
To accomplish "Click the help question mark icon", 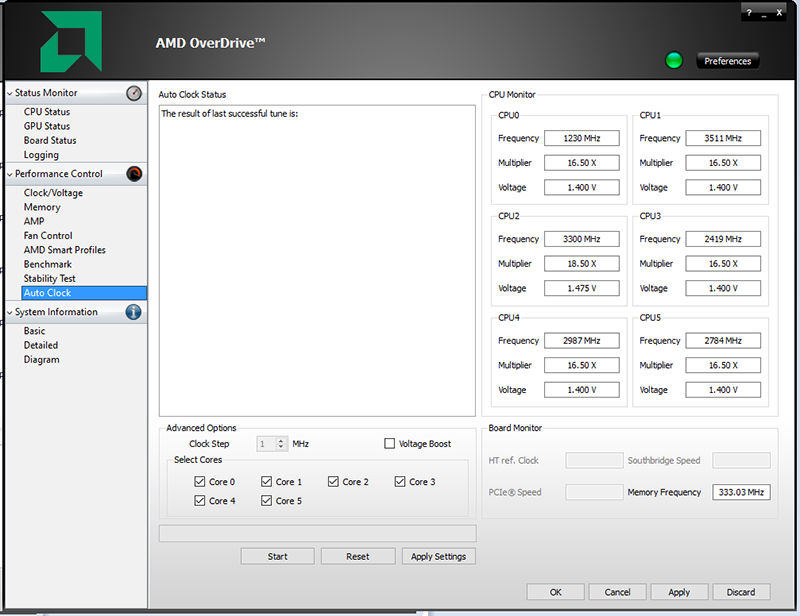I will (x=749, y=13).
